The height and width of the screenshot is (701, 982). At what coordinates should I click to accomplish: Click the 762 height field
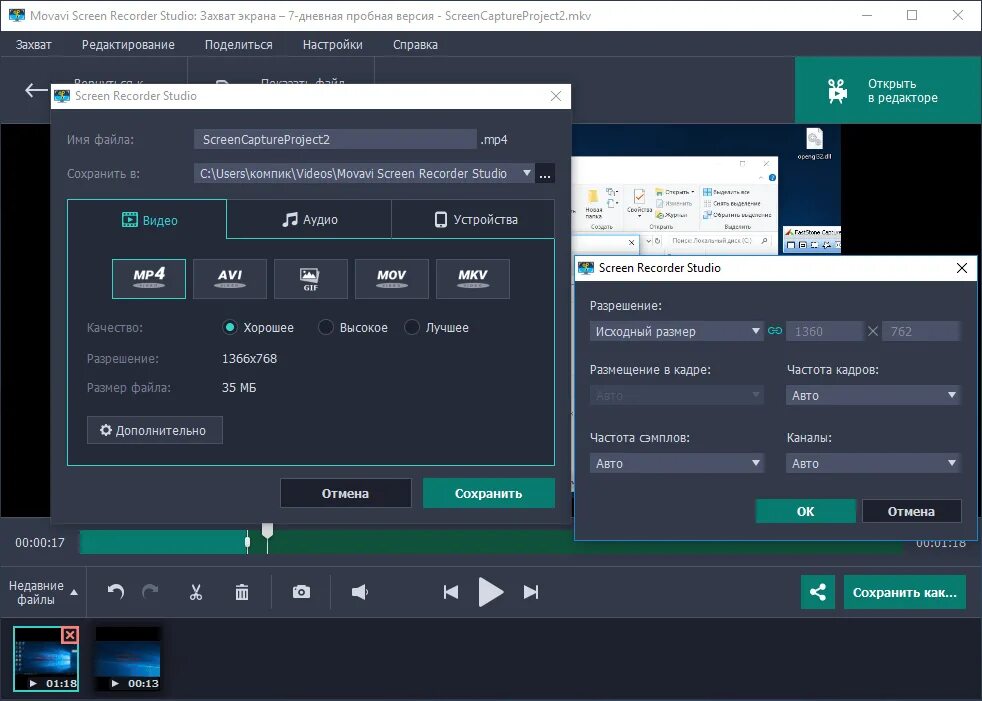pyautogui.click(x=921, y=331)
